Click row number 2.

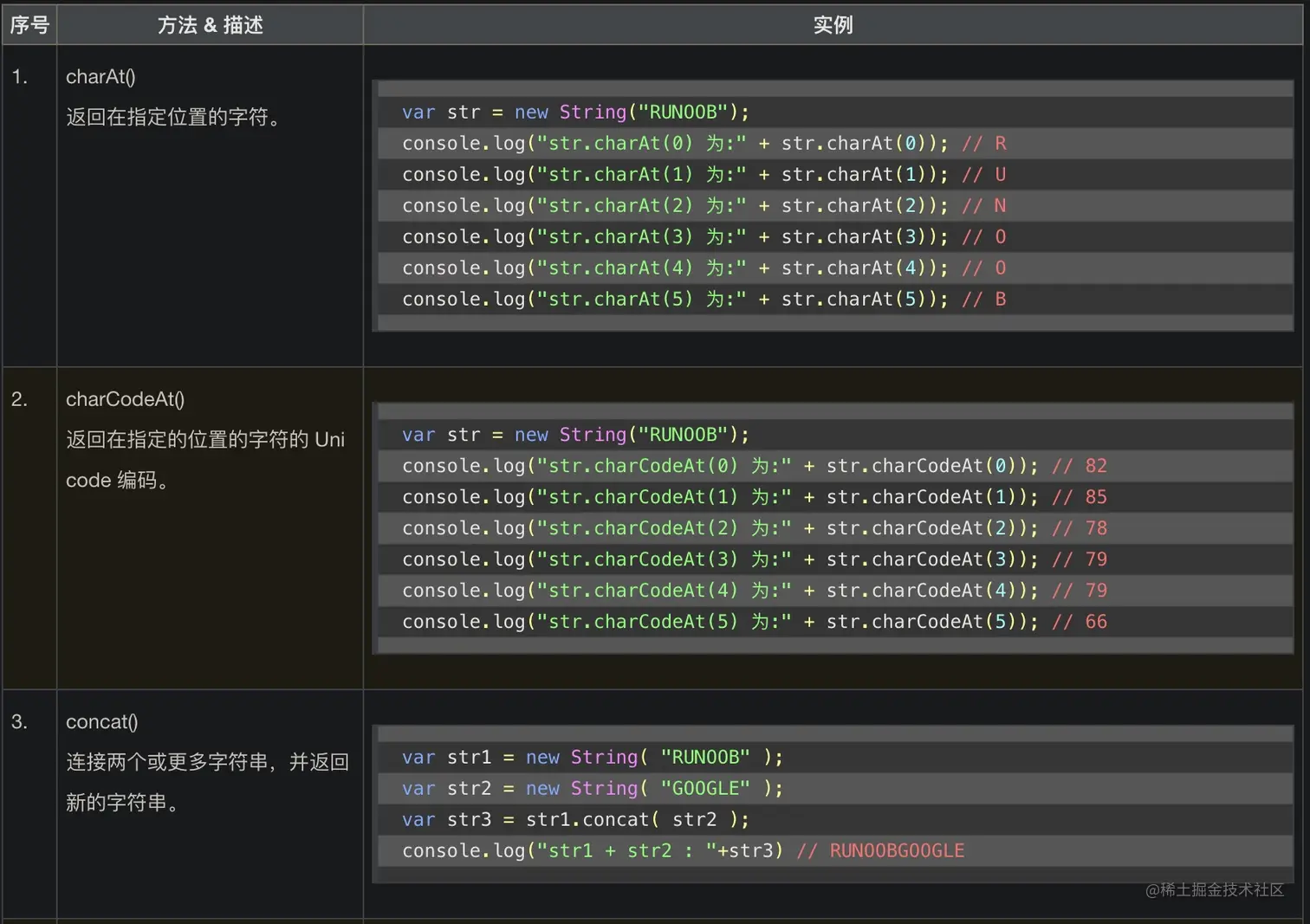point(20,399)
